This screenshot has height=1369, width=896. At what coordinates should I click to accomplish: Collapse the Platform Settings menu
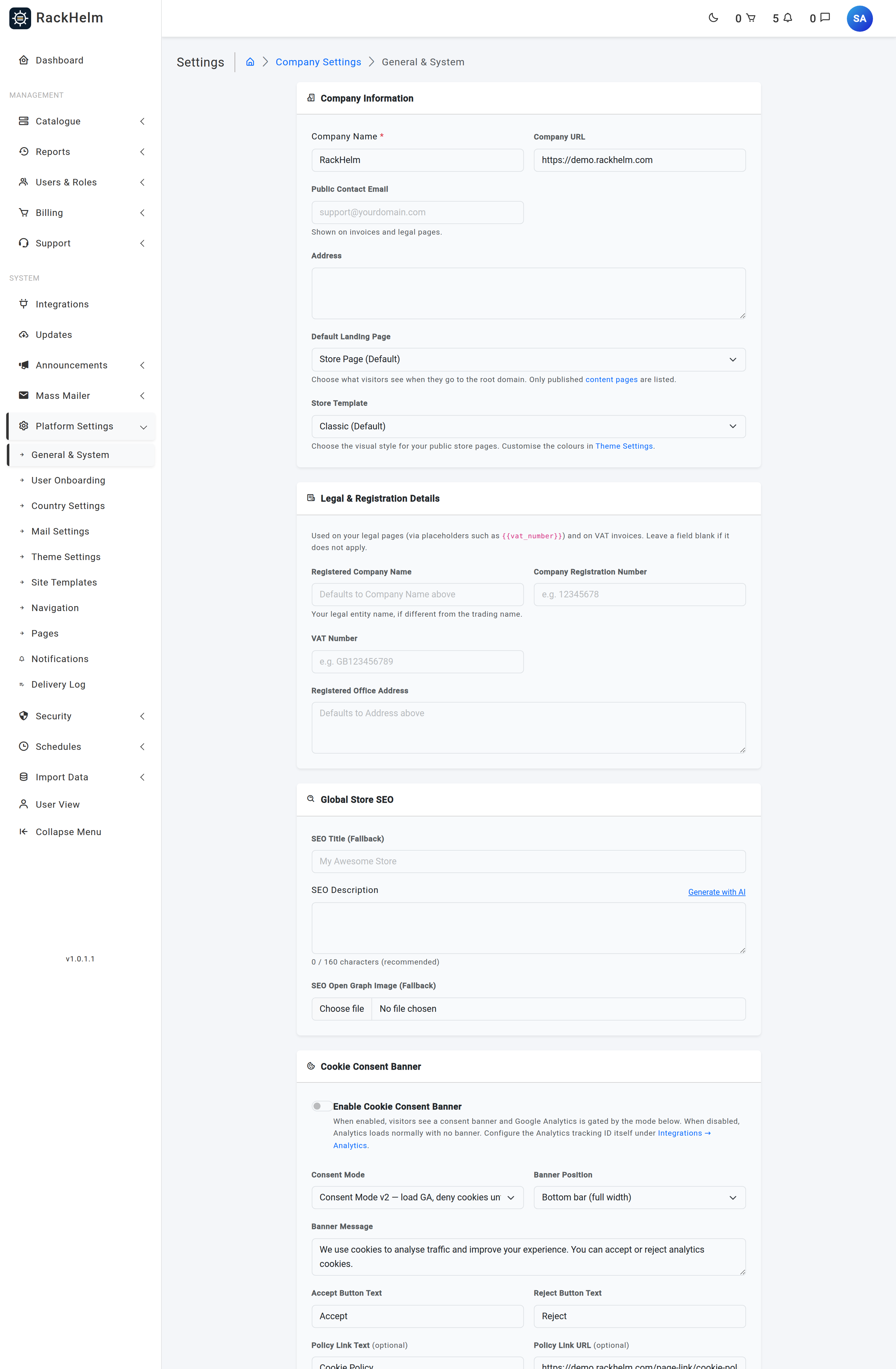[x=81, y=426]
